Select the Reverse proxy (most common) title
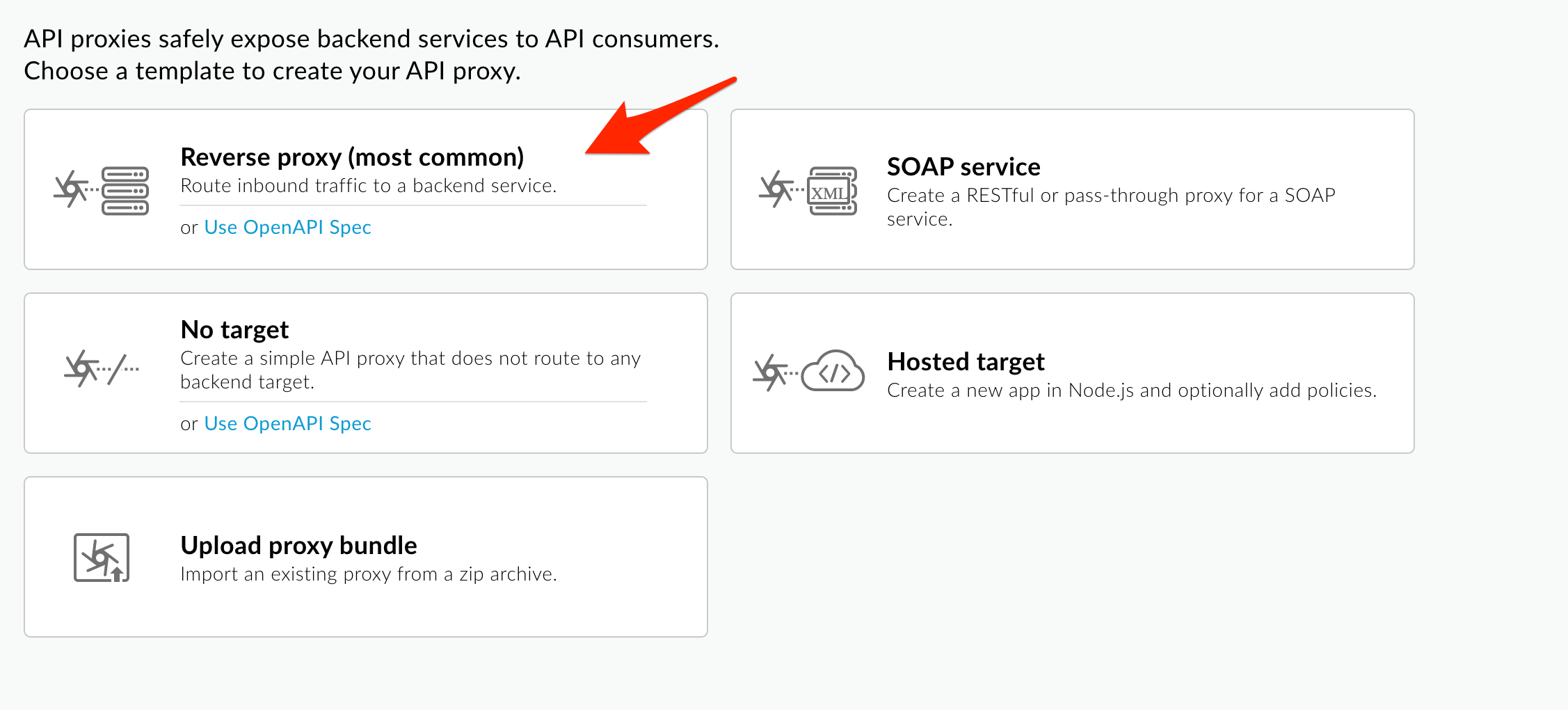 coord(352,157)
